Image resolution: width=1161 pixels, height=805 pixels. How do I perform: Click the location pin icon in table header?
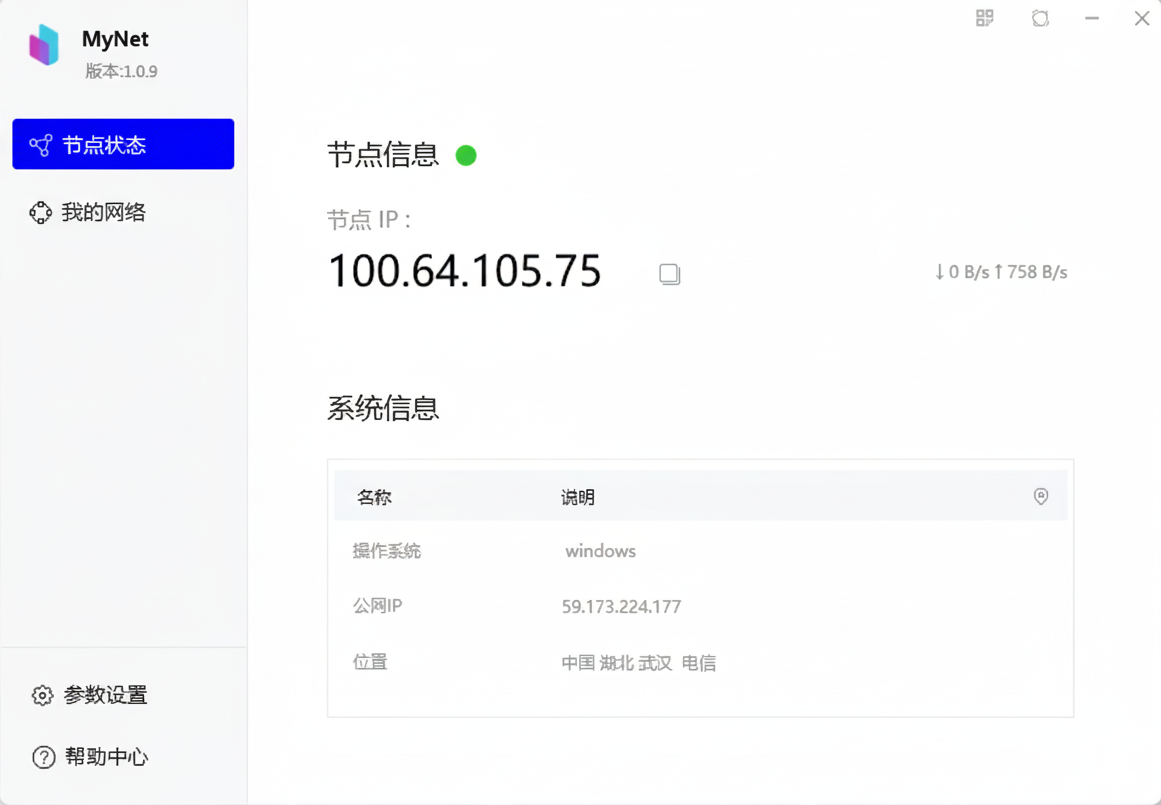pos(1041,497)
